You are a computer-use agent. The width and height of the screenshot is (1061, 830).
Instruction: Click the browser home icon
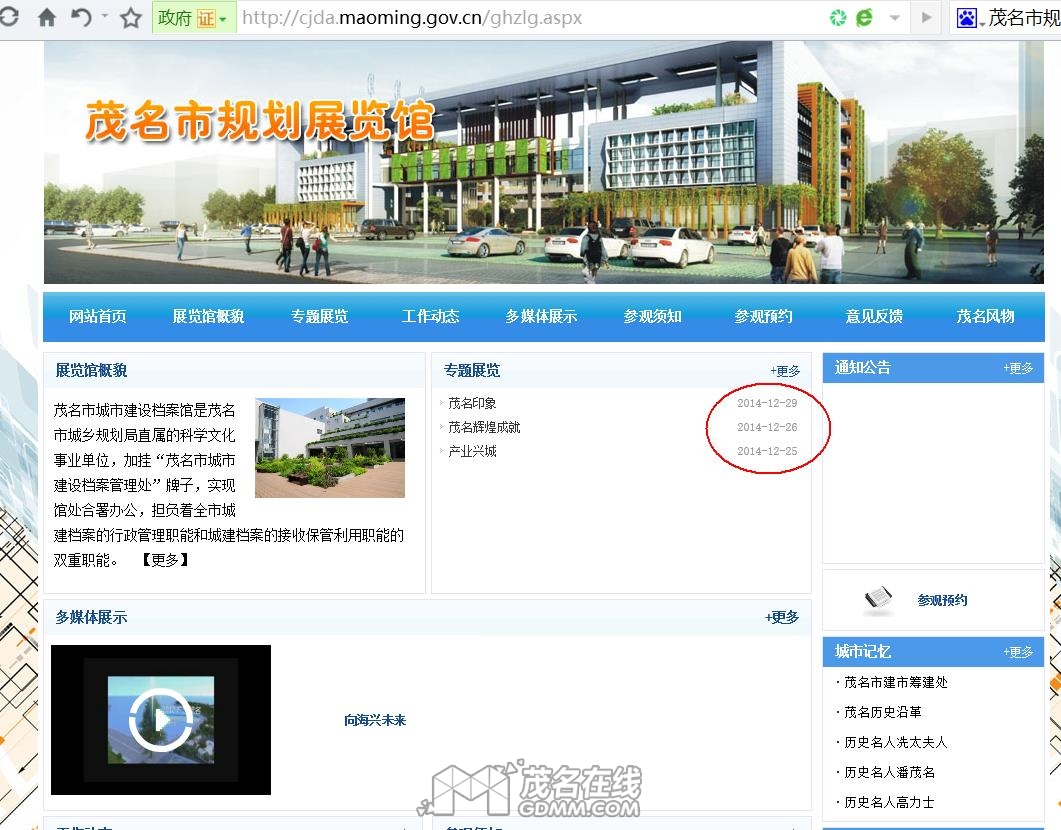tap(46, 18)
